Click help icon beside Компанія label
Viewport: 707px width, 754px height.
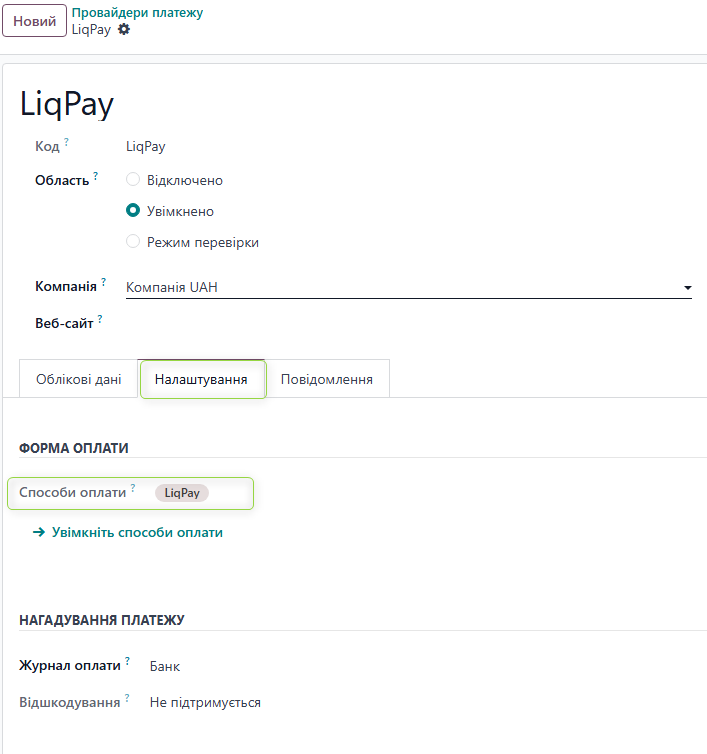click(103, 283)
